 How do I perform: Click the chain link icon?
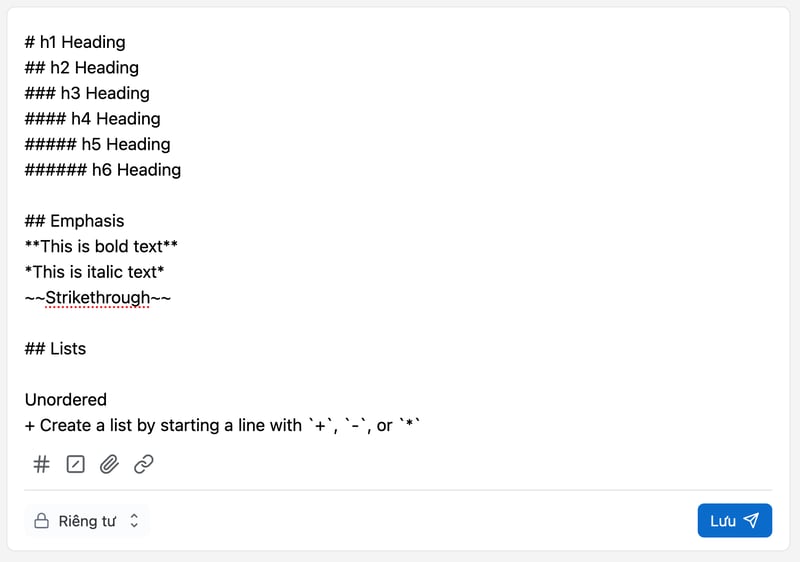[x=143, y=464]
